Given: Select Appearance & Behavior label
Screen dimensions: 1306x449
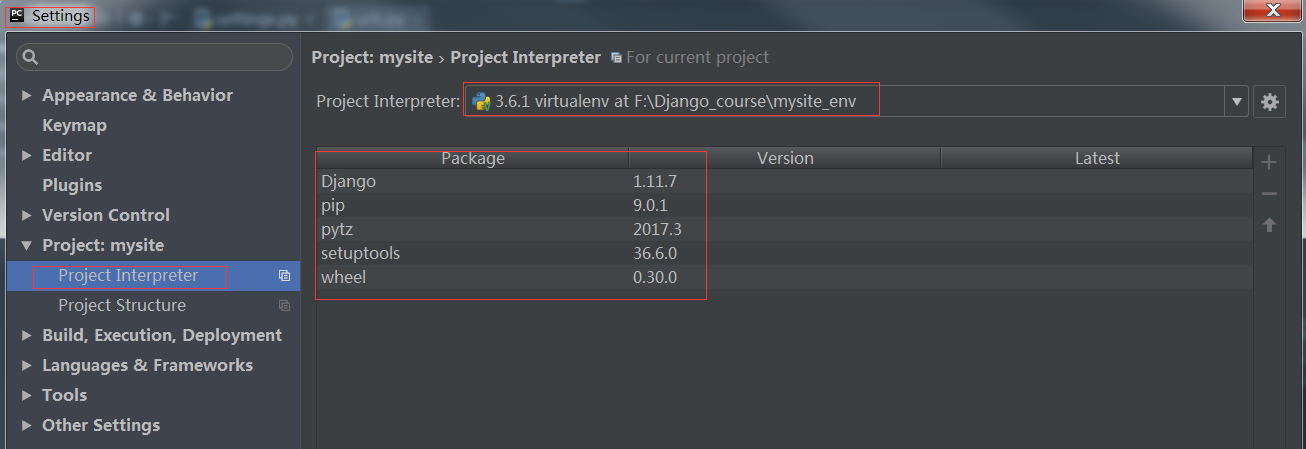Looking at the screenshot, I should pos(137,96).
